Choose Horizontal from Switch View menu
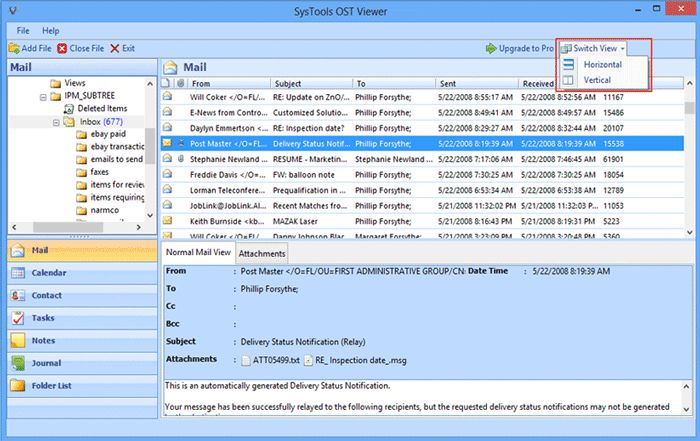The height and width of the screenshot is (441, 700). point(603,64)
